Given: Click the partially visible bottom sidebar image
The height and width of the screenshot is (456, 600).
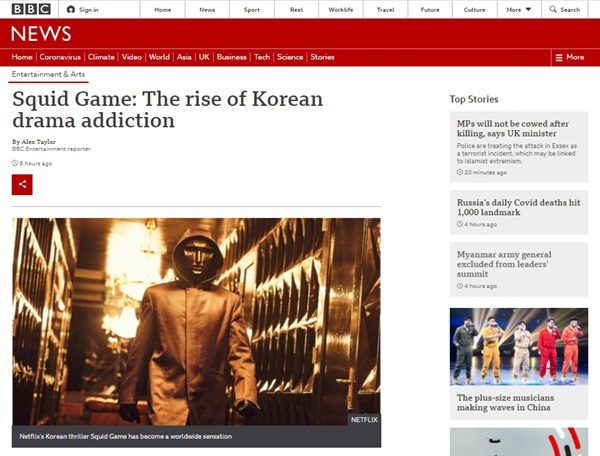Looking at the screenshot, I should tap(519, 442).
